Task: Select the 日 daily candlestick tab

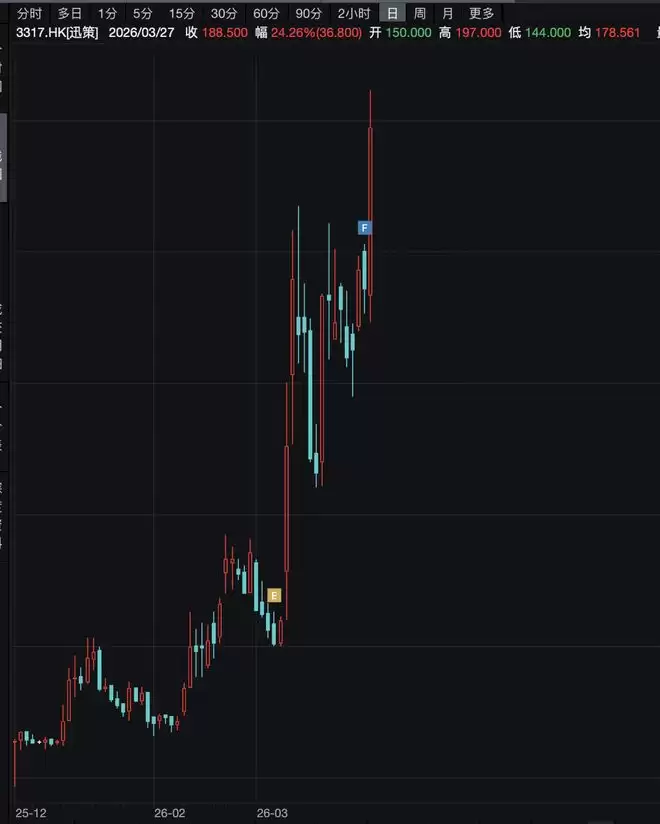Action: click(x=392, y=14)
